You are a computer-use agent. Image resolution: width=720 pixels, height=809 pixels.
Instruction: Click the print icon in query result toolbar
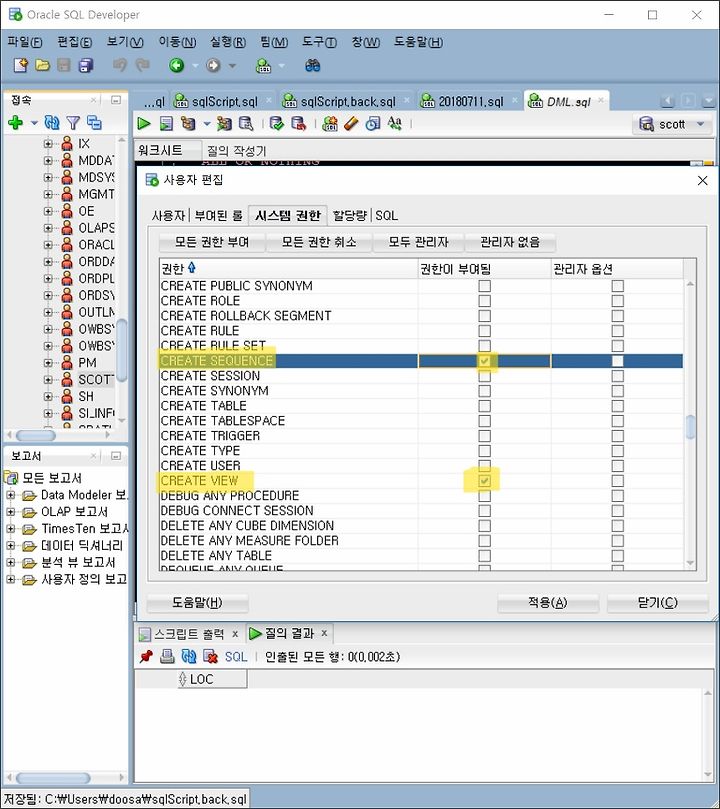[x=167, y=656]
